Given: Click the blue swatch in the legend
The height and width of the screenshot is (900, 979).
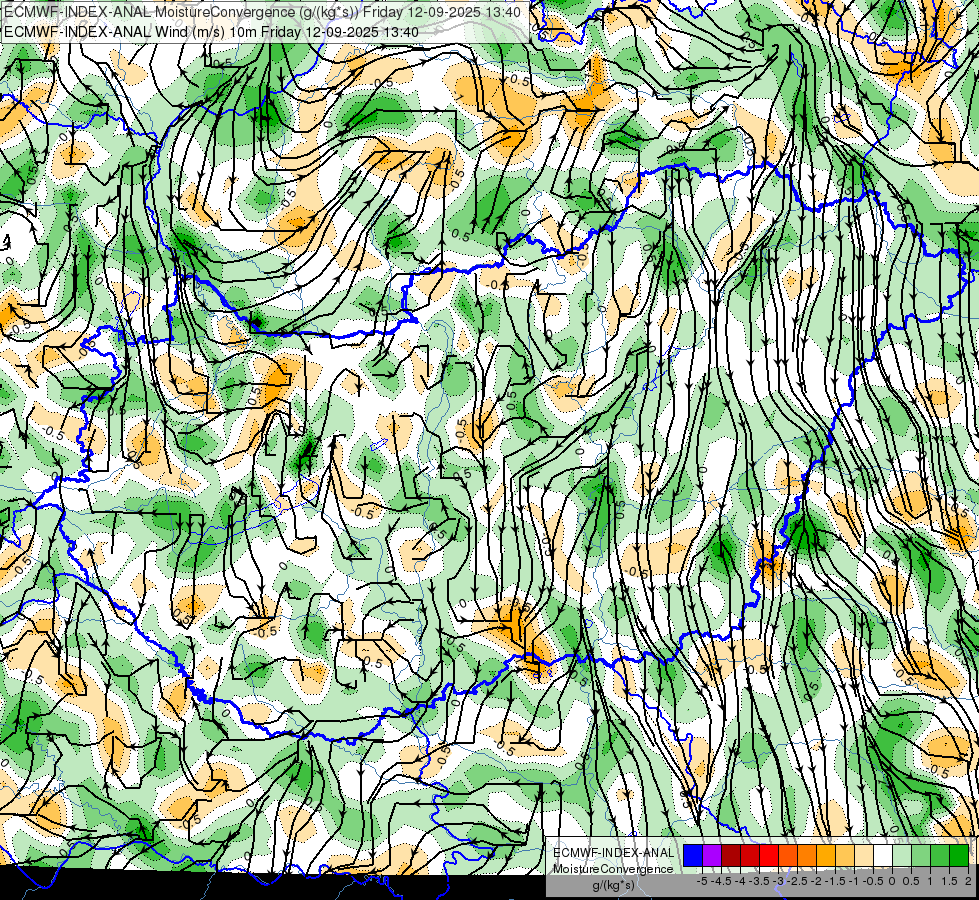Looking at the screenshot, I should coord(693,855).
